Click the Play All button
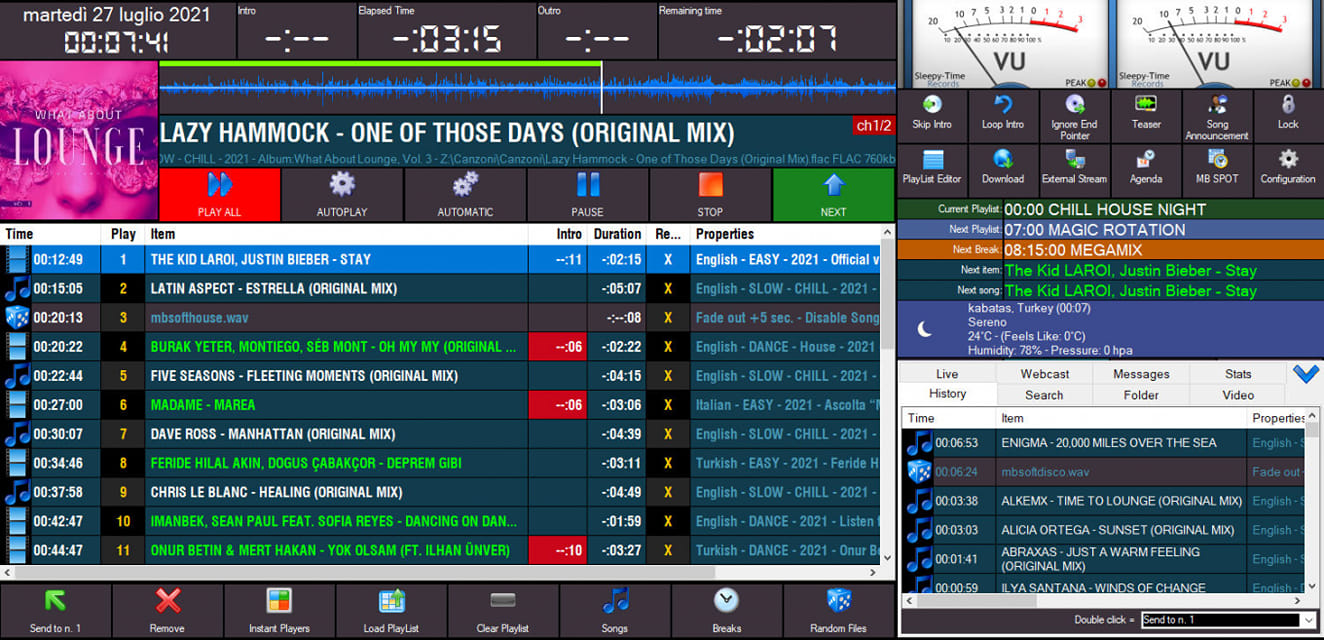 point(219,194)
